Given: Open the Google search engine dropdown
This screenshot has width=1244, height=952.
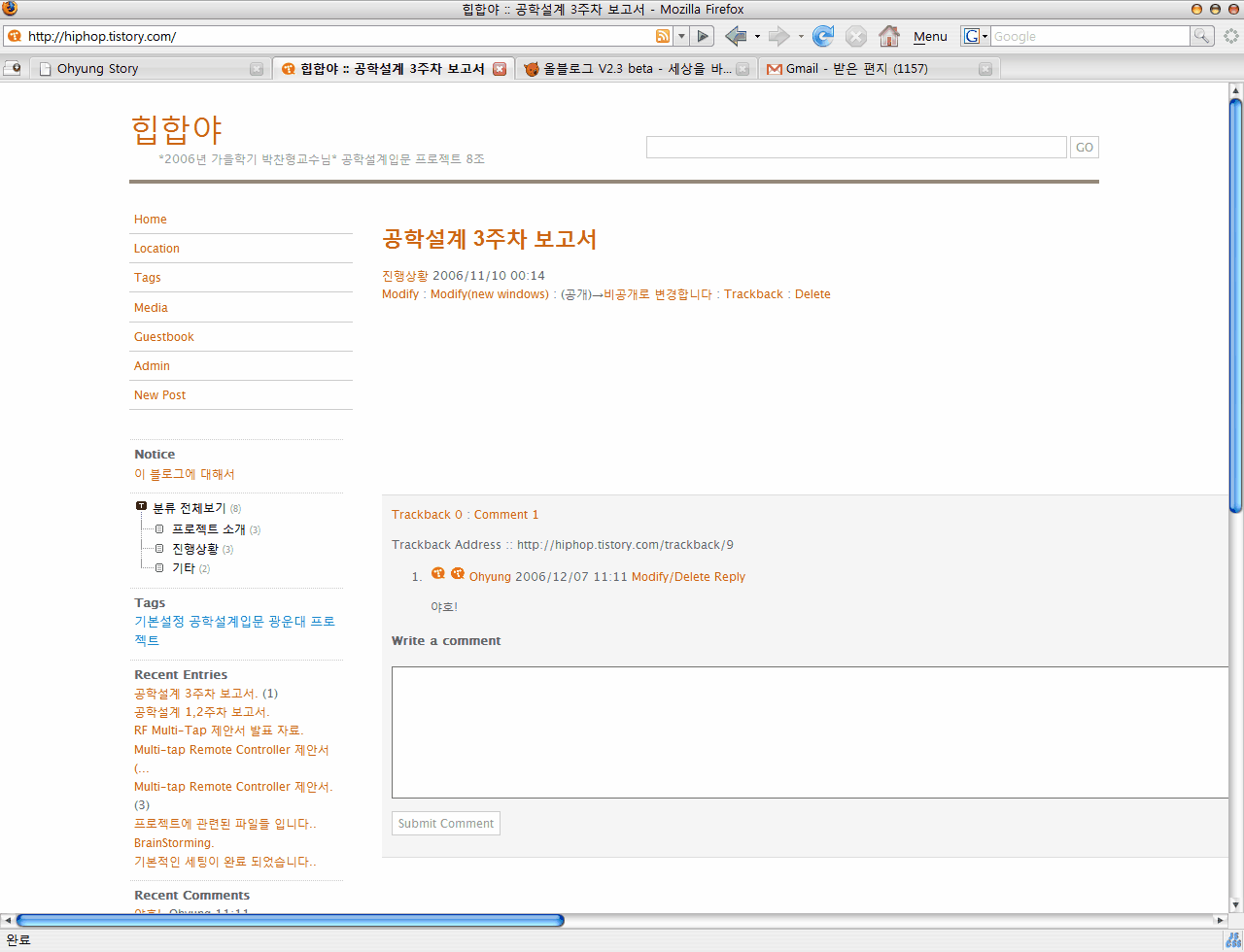Looking at the screenshot, I should [x=976, y=36].
